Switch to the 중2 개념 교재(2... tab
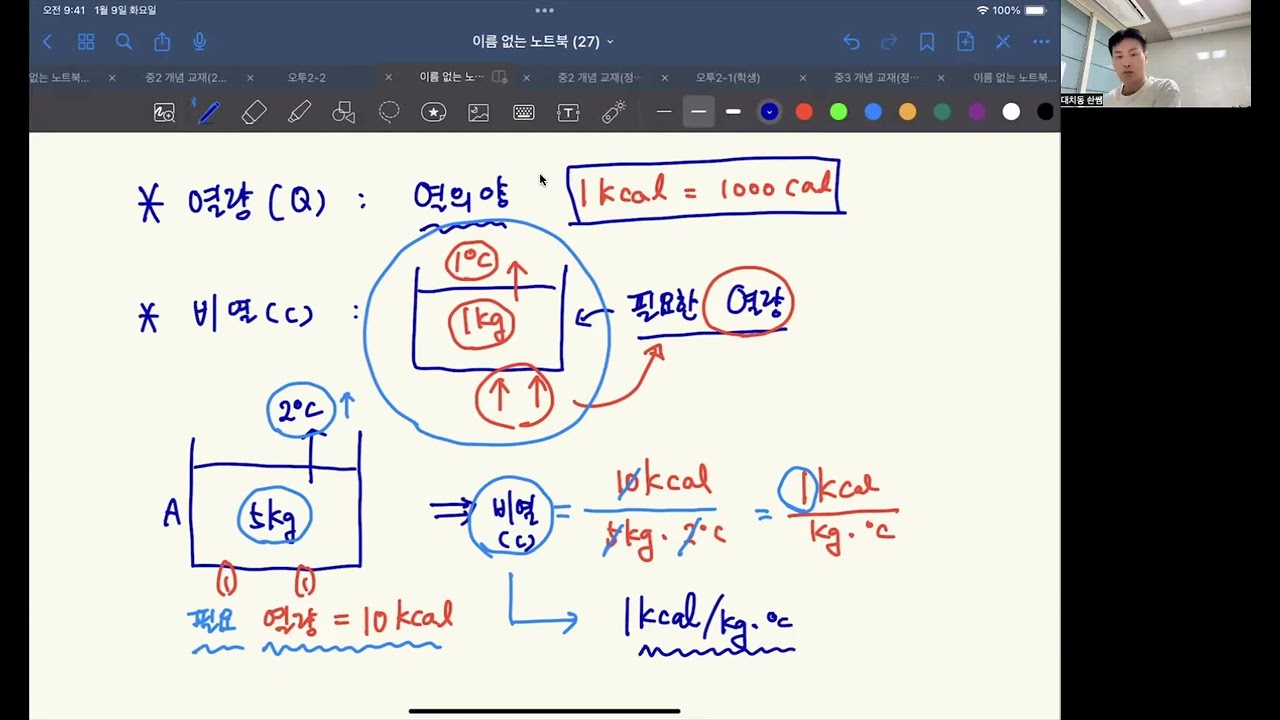Screen dimensions: 1280x720 tap(186, 78)
